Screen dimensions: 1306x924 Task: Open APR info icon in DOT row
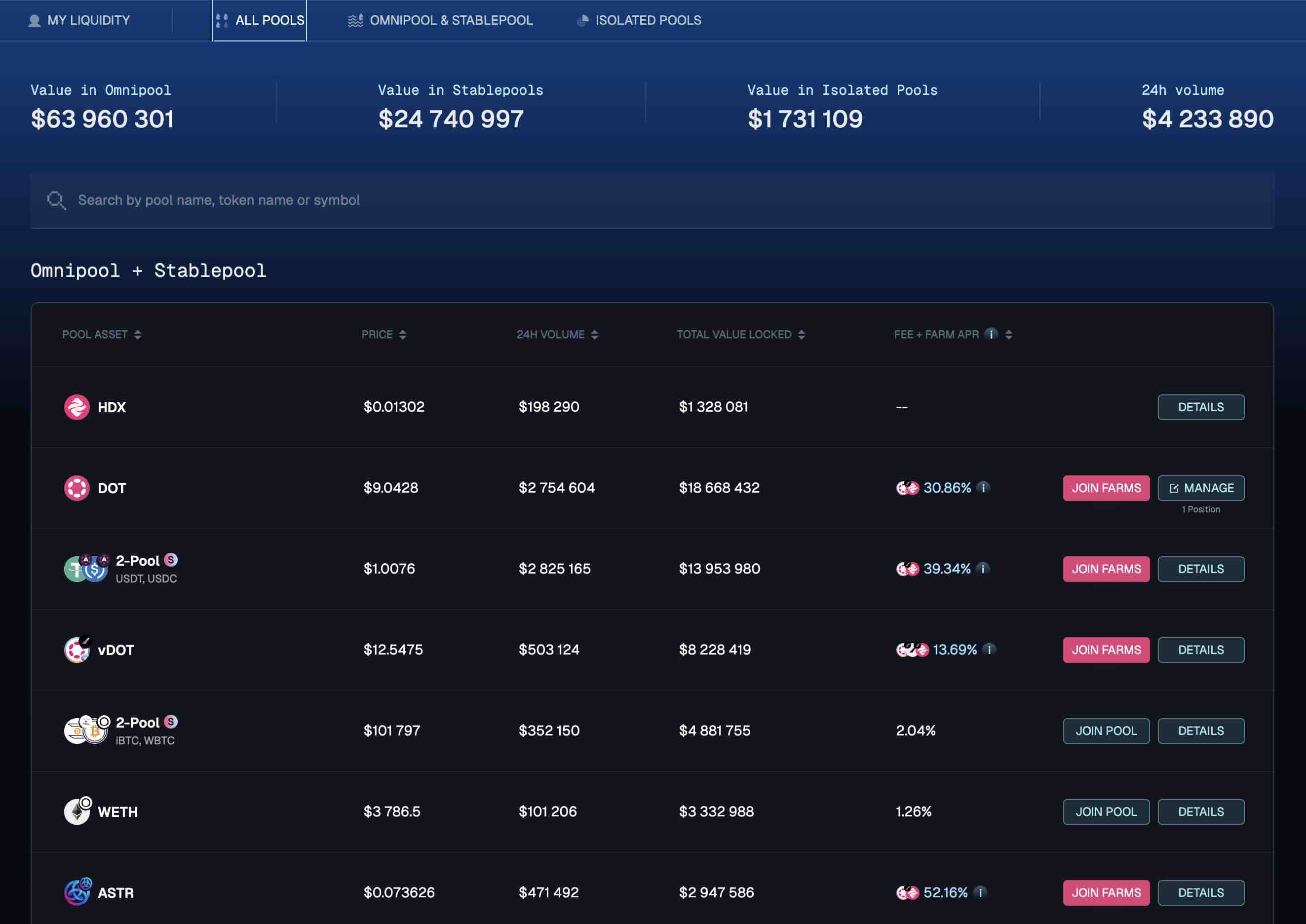(983, 488)
